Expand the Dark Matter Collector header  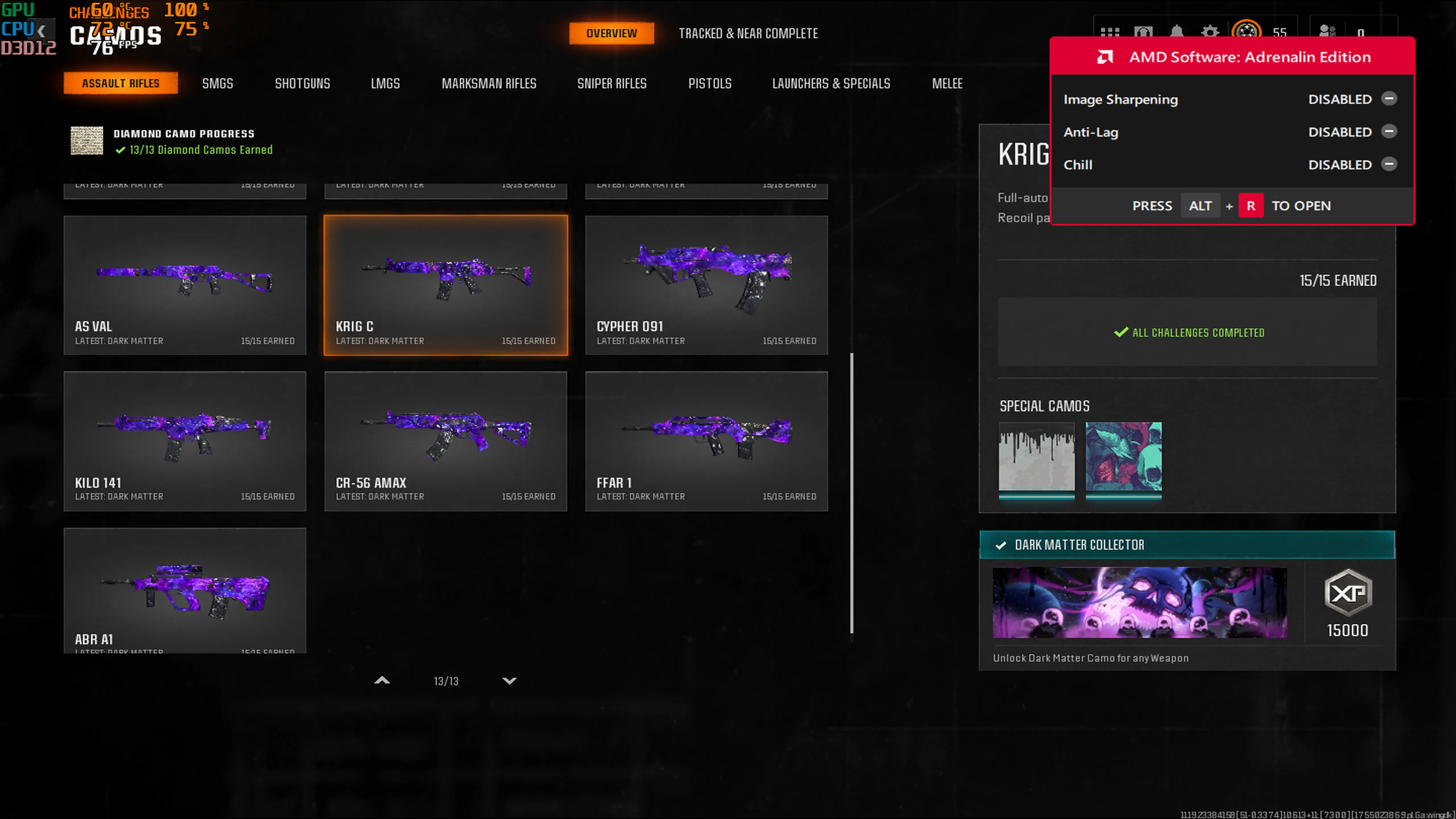click(x=1187, y=545)
